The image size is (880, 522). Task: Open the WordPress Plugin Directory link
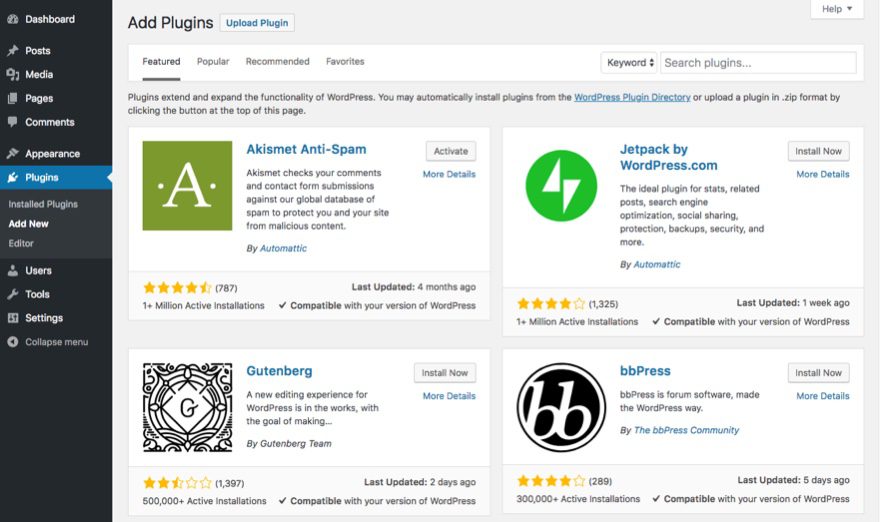632,97
